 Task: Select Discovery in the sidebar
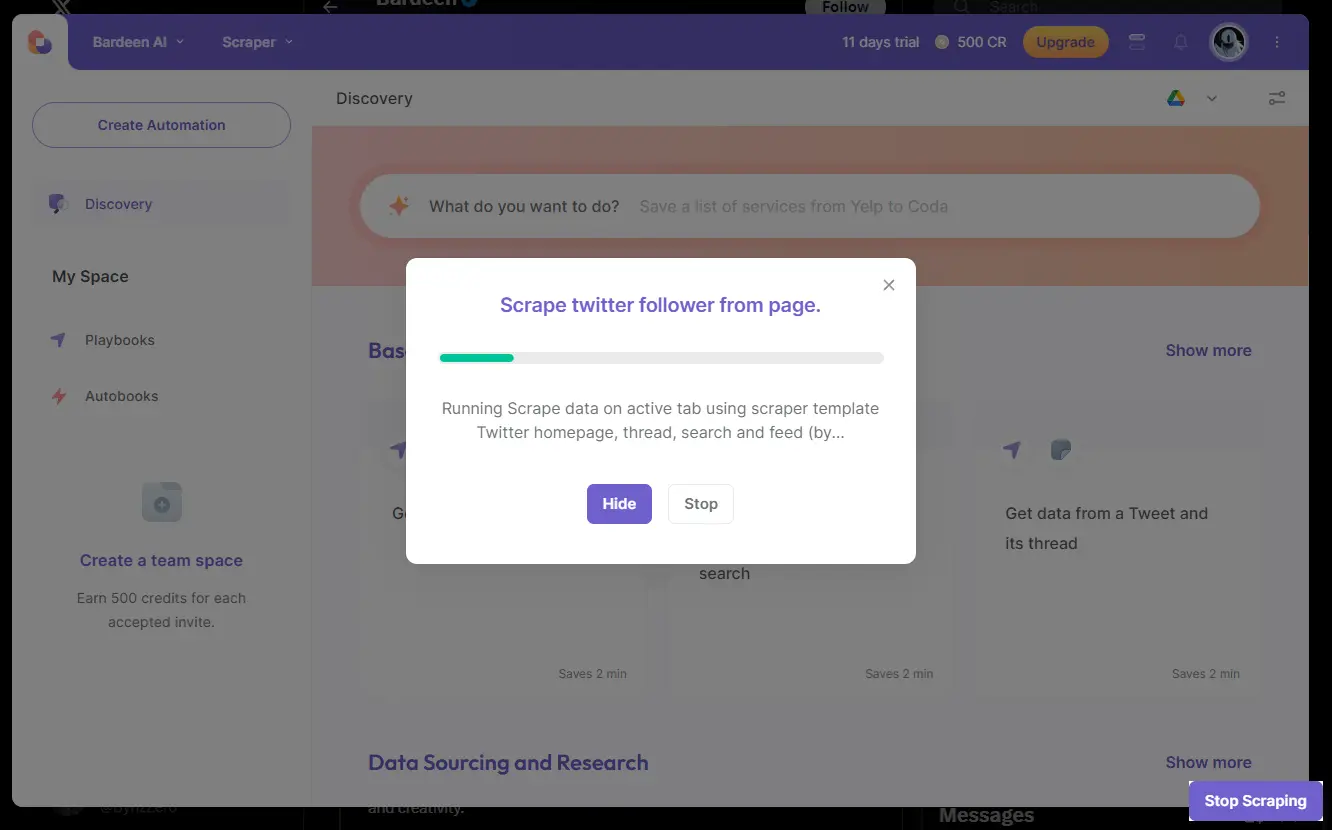tap(161, 204)
